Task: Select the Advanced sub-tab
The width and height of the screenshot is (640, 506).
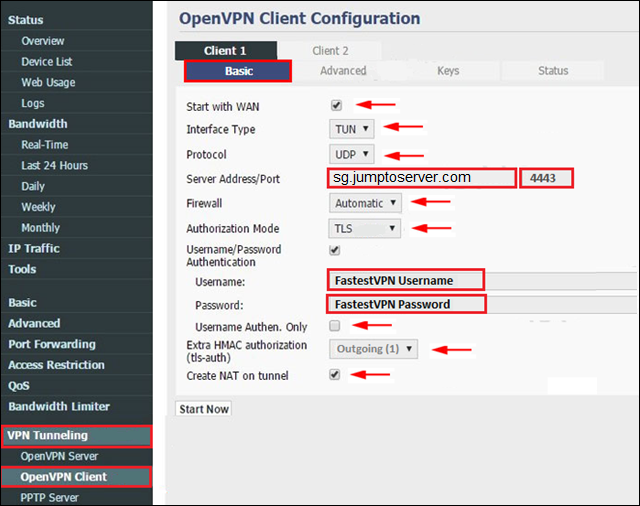Action: 343,71
